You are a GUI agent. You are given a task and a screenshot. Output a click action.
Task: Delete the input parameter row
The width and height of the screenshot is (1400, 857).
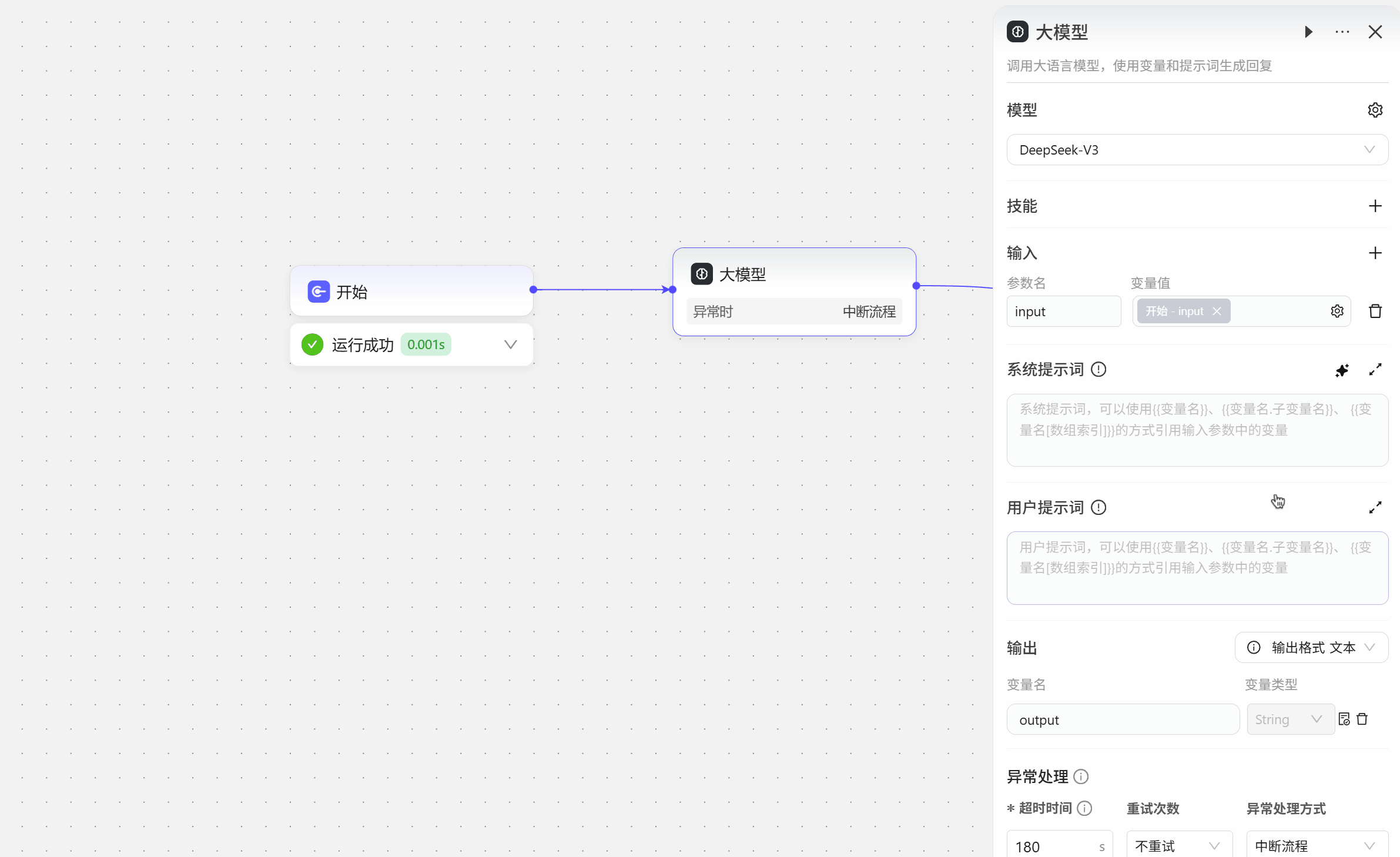(x=1375, y=311)
